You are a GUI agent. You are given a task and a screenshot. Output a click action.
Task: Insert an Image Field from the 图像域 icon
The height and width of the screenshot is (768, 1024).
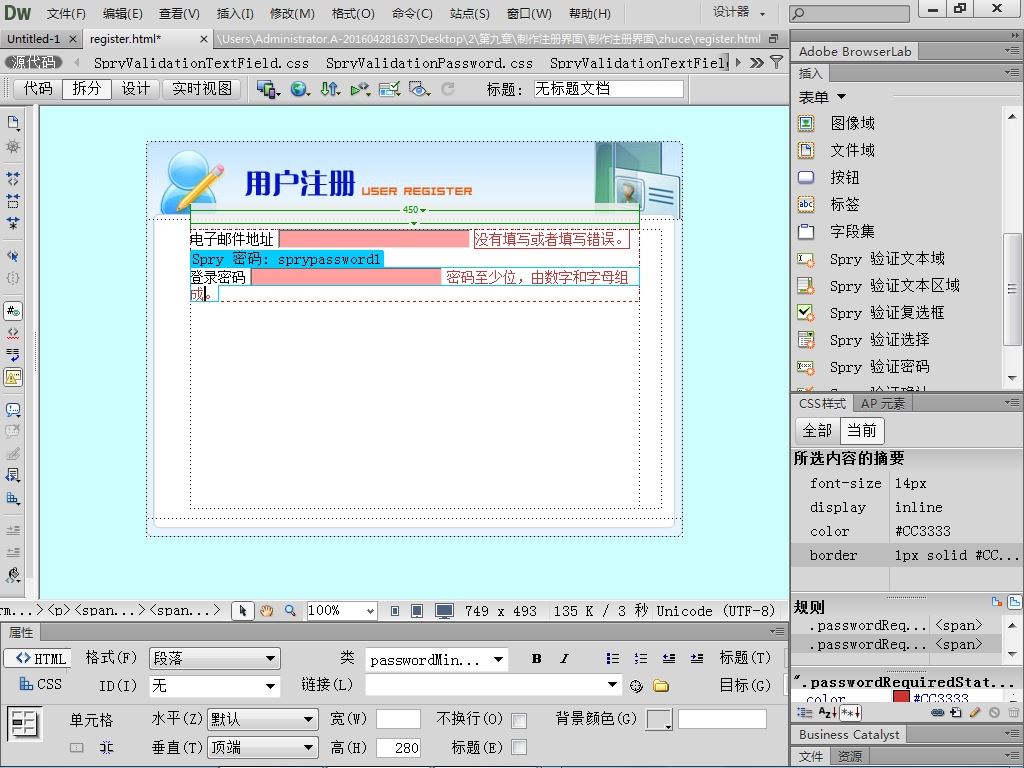pyautogui.click(x=807, y=123)
